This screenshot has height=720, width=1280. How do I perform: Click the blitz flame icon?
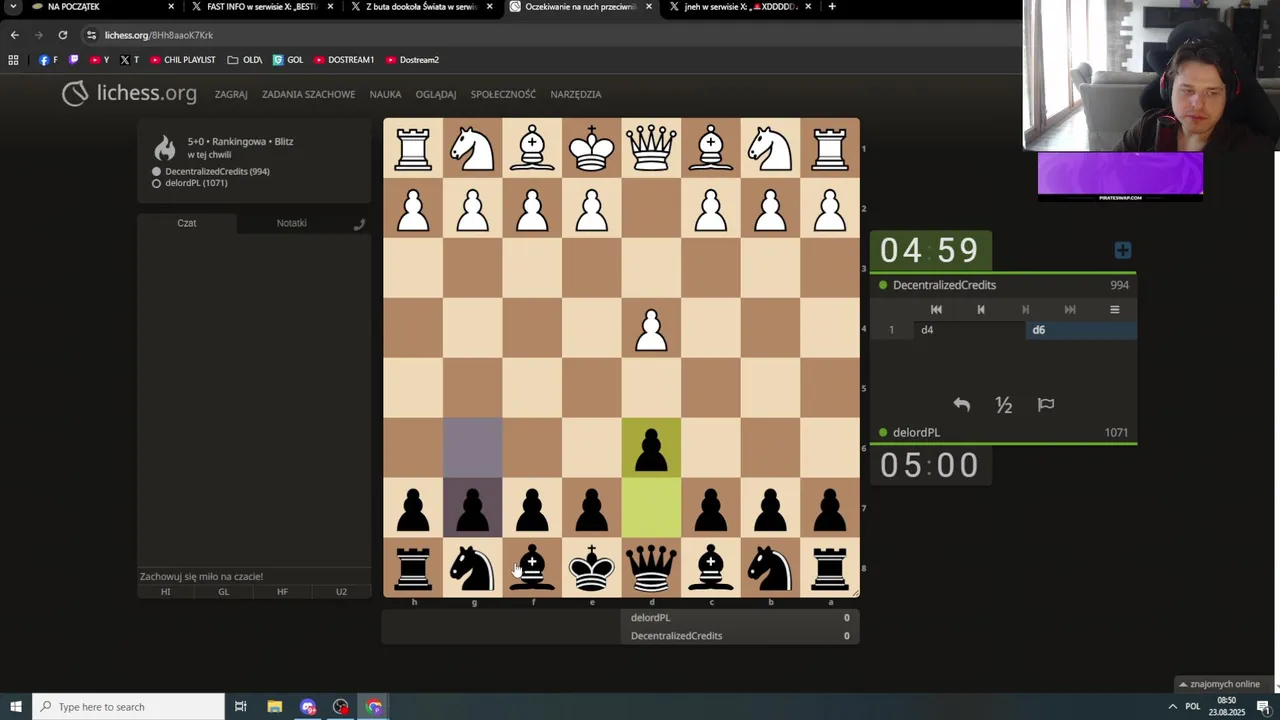point(165,148)
